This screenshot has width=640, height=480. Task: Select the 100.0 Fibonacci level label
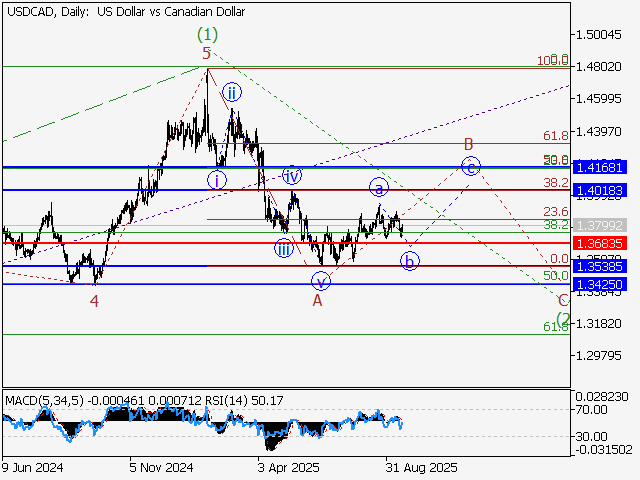click(x=553, y=61)
